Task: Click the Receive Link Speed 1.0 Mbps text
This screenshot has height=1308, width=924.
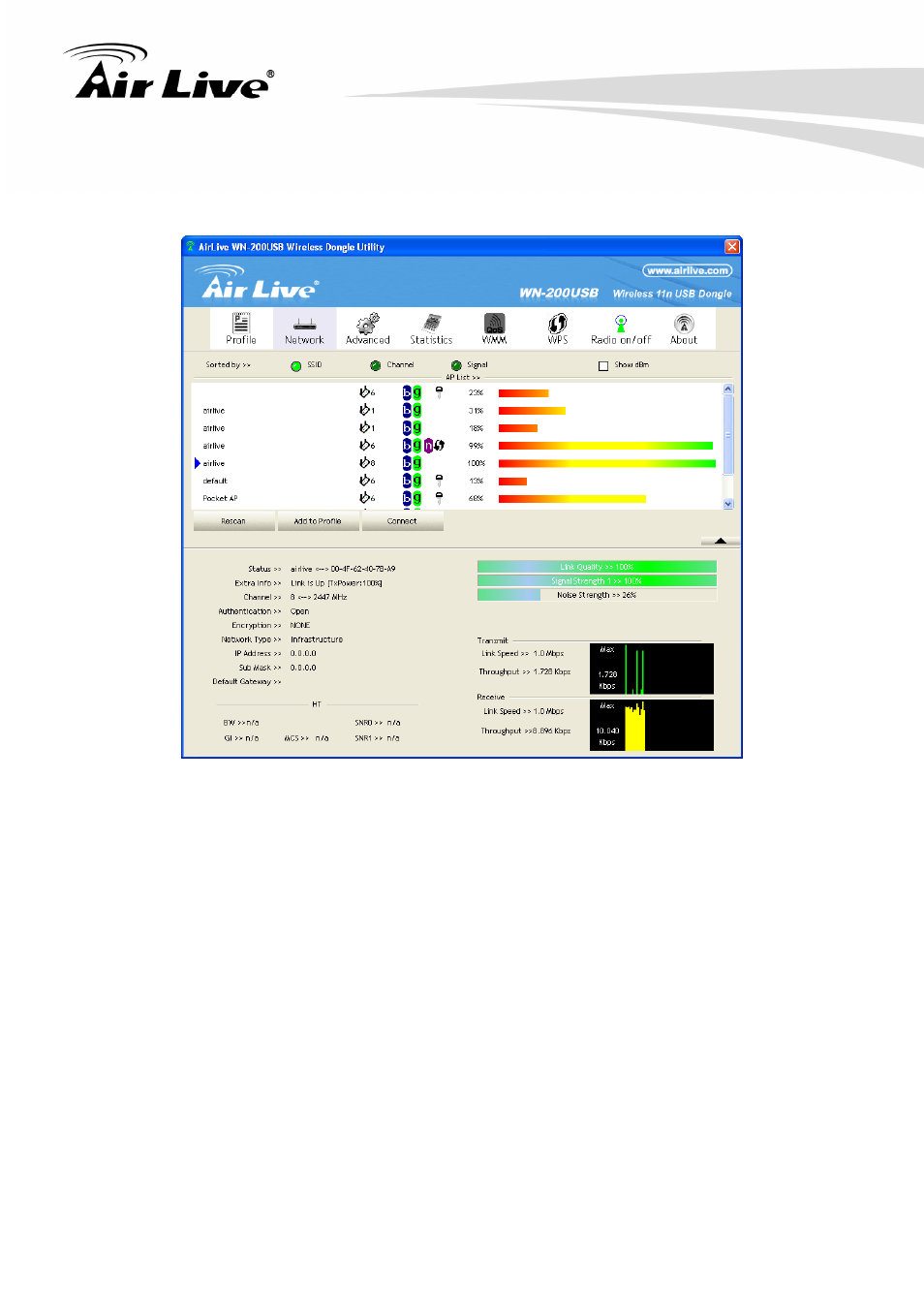Action: coord(524,711)
